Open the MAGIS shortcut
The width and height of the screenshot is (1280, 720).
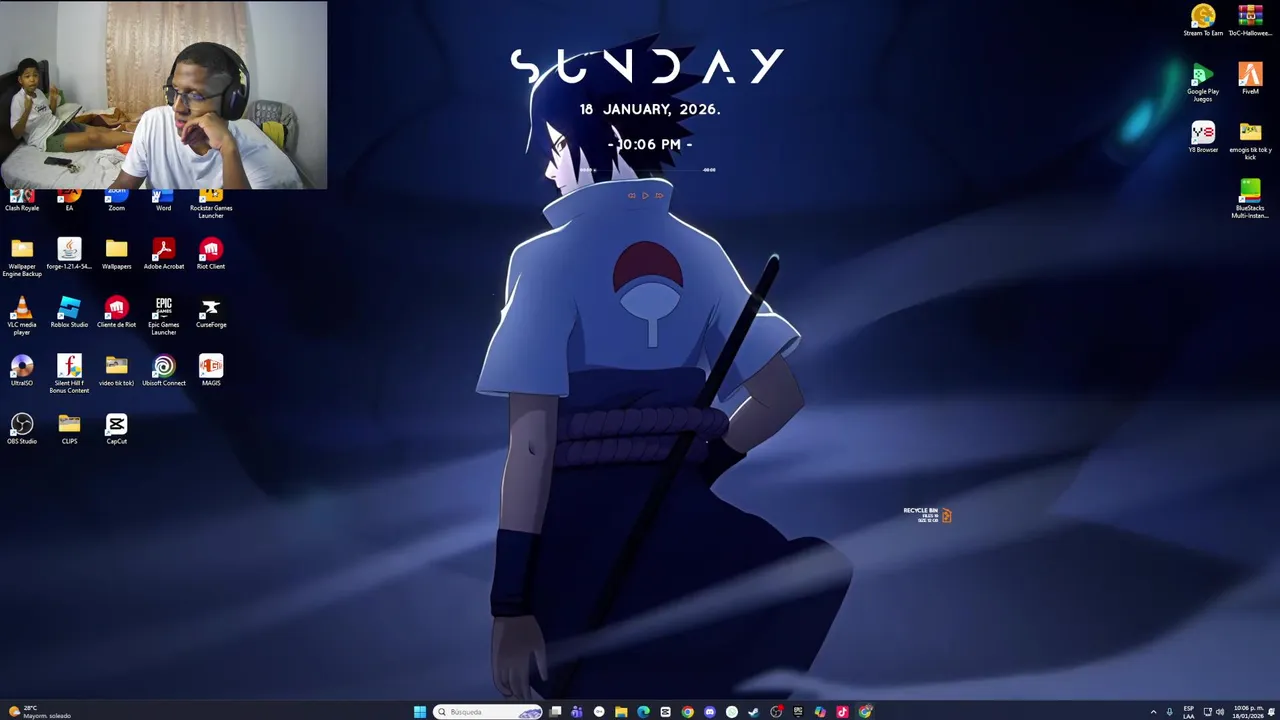coord(211,370)
